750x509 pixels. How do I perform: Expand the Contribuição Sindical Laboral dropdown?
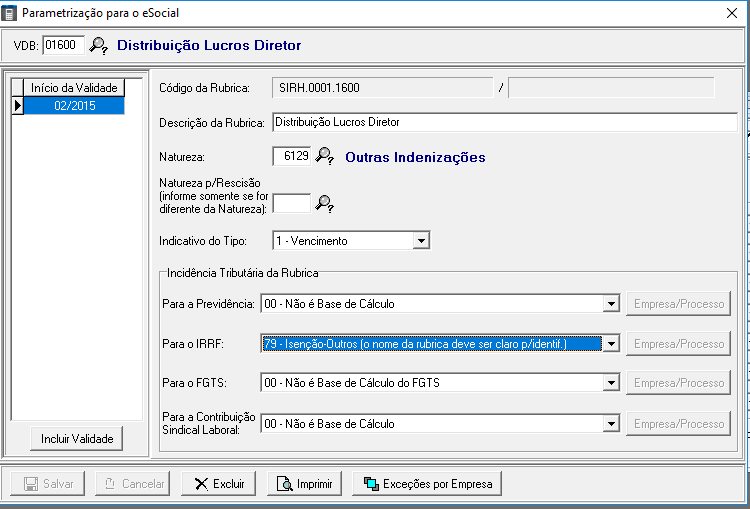pyautogui.click(x=610, y=424)
